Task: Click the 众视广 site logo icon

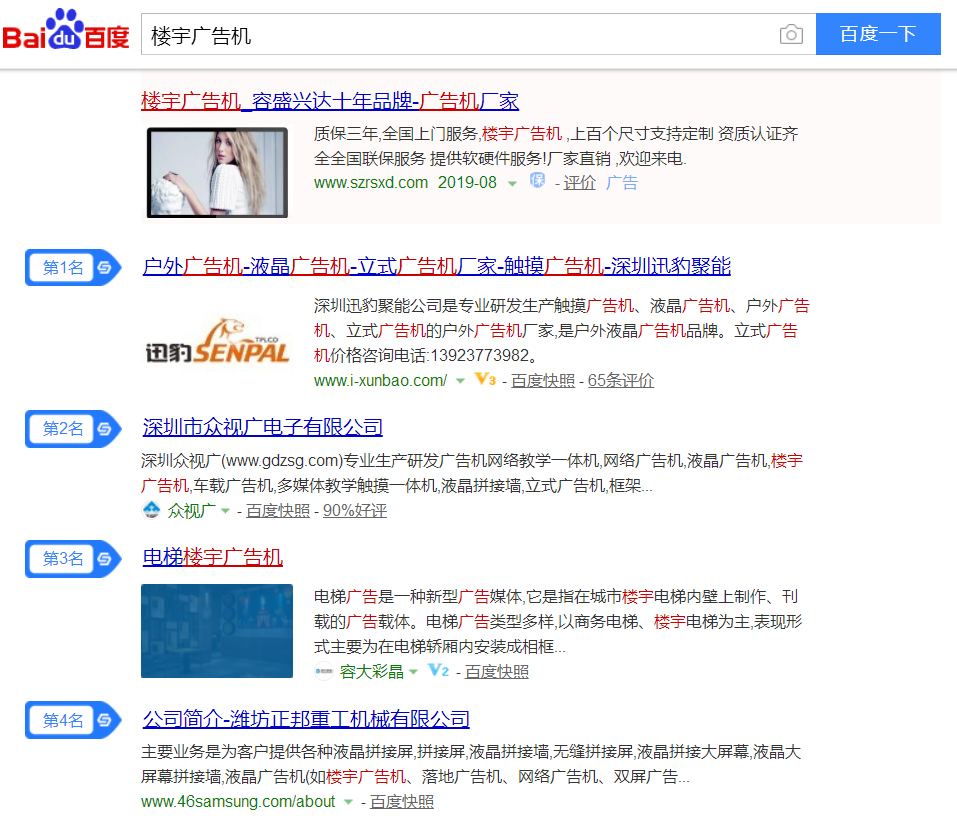Action: (151, 510)
